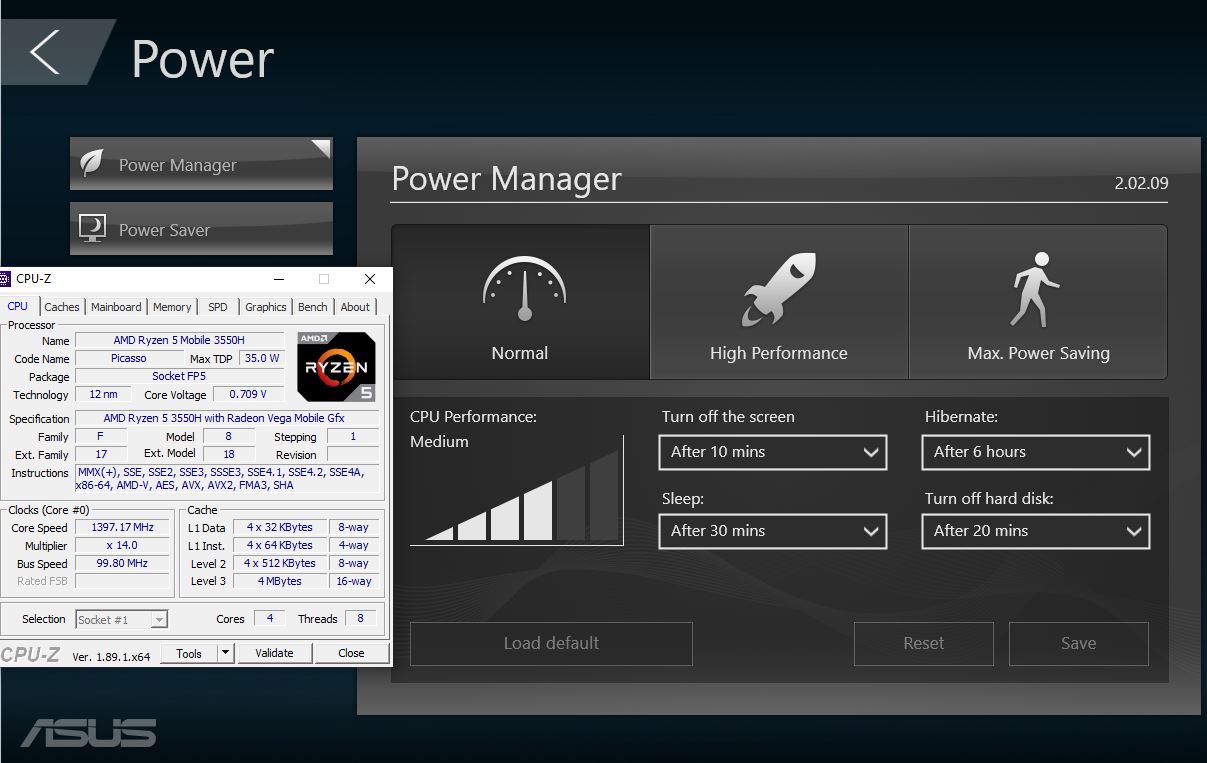Close the CPU-Z window
The height and width of the screenshot is (763, 1207).
click(370, 279)
